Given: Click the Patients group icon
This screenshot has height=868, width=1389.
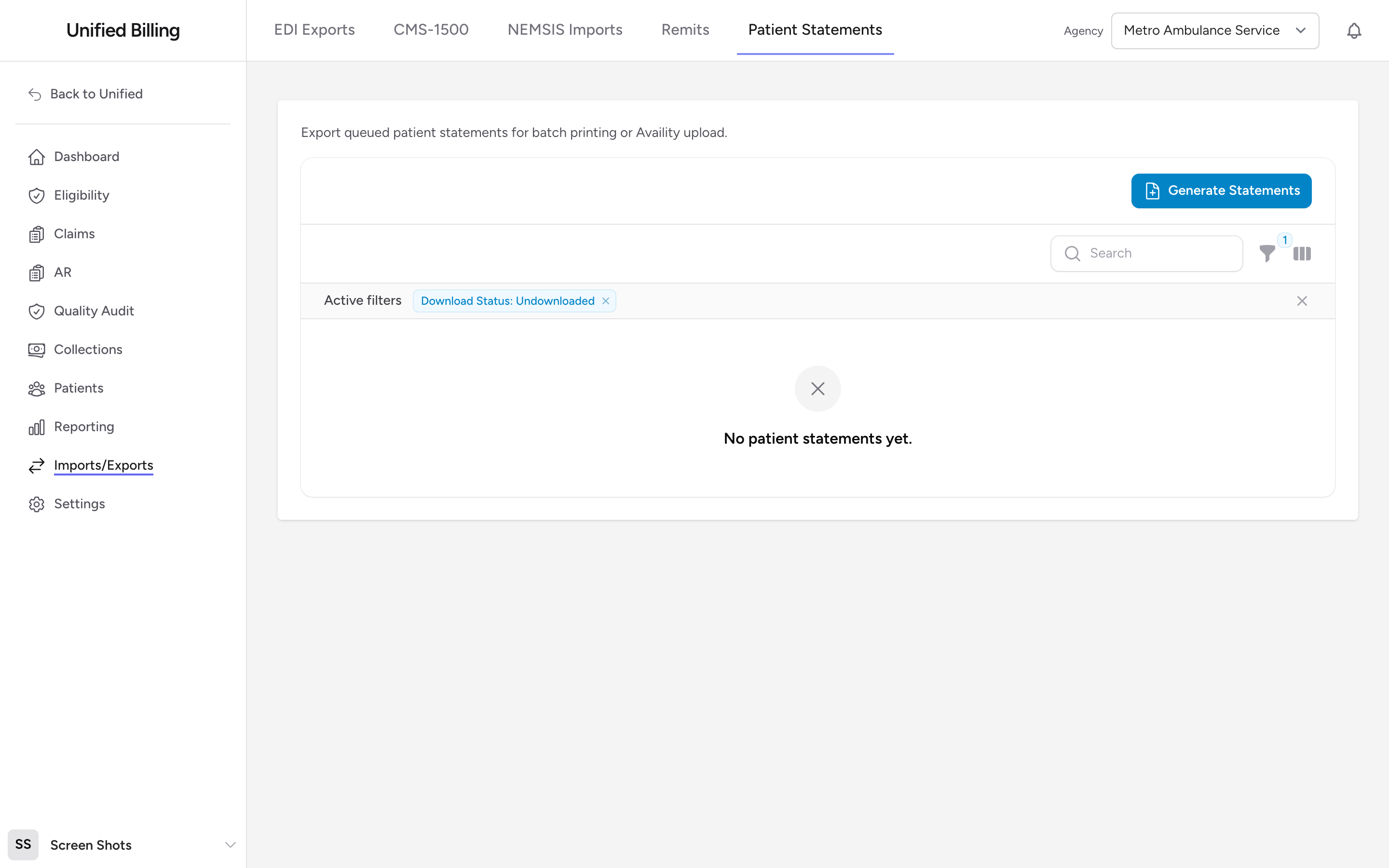Looking at the screenshot, I should coord(37,389).
